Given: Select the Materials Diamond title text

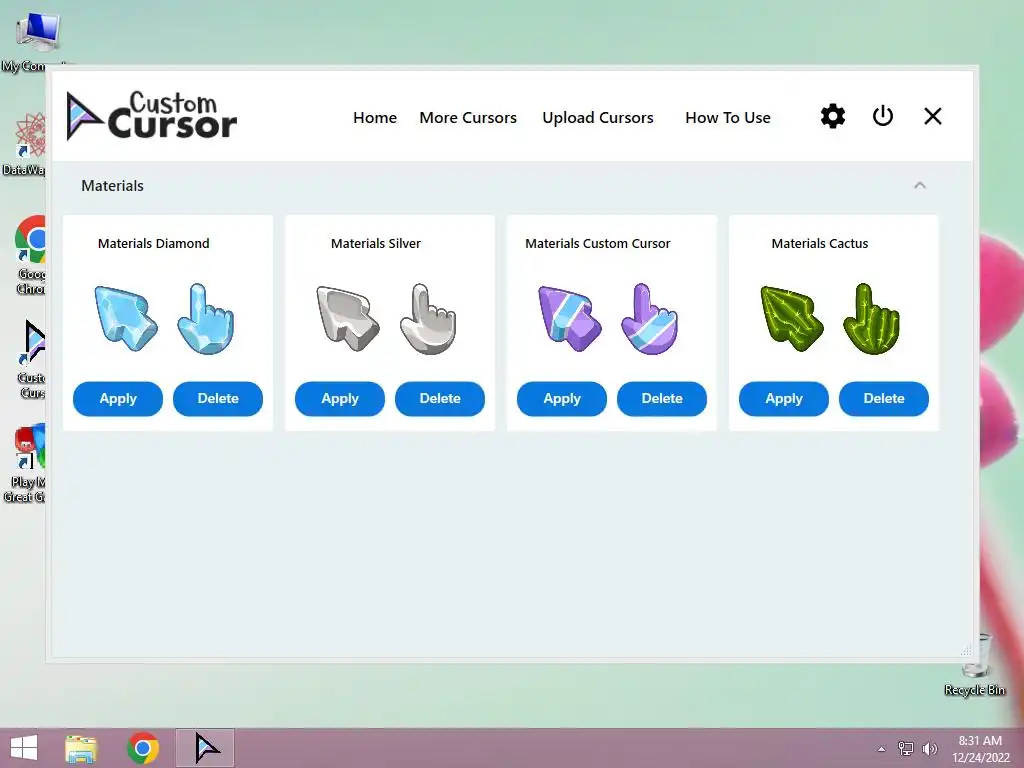Looking at the screenshot, I should [153, 244].
